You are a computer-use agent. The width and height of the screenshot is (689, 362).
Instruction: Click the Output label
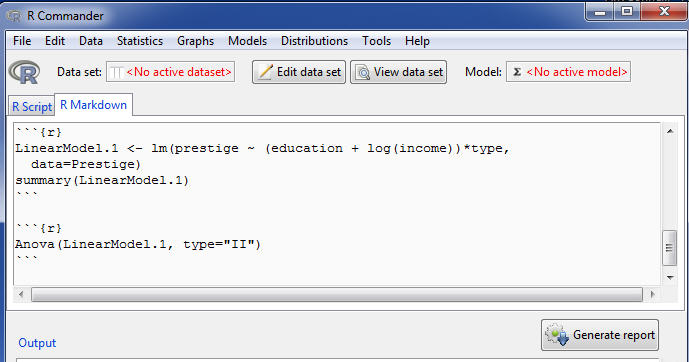click(x=37, y=343)
